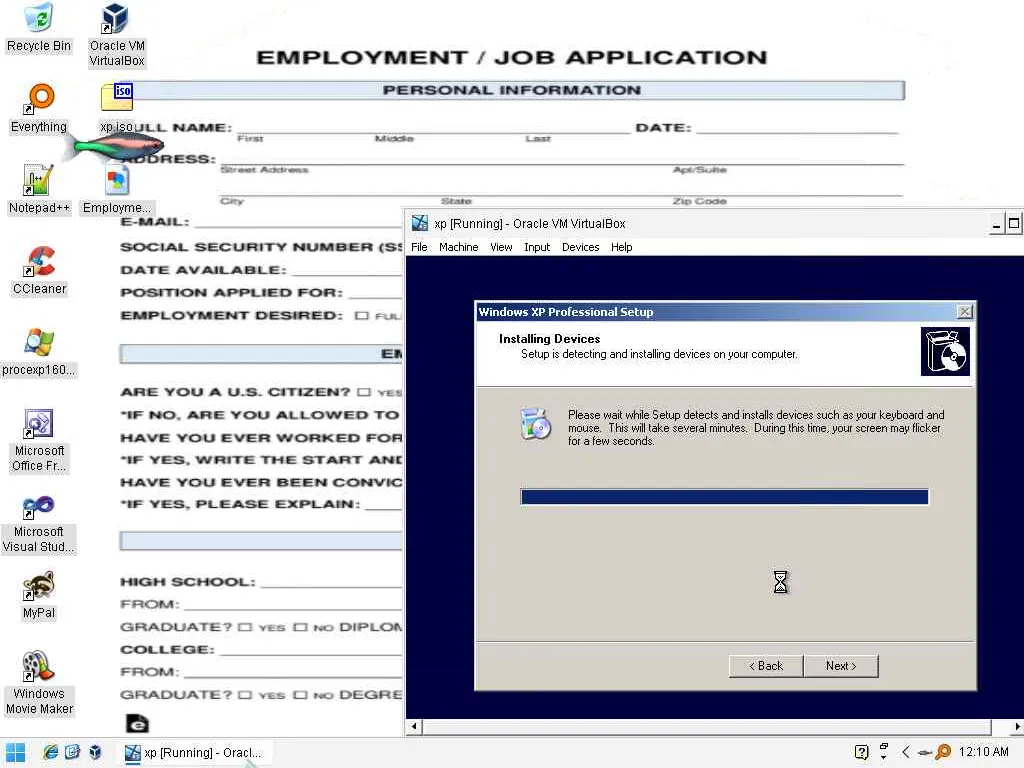Click the right arrow of the VM scrollbar

click(x=1017, y=726)
